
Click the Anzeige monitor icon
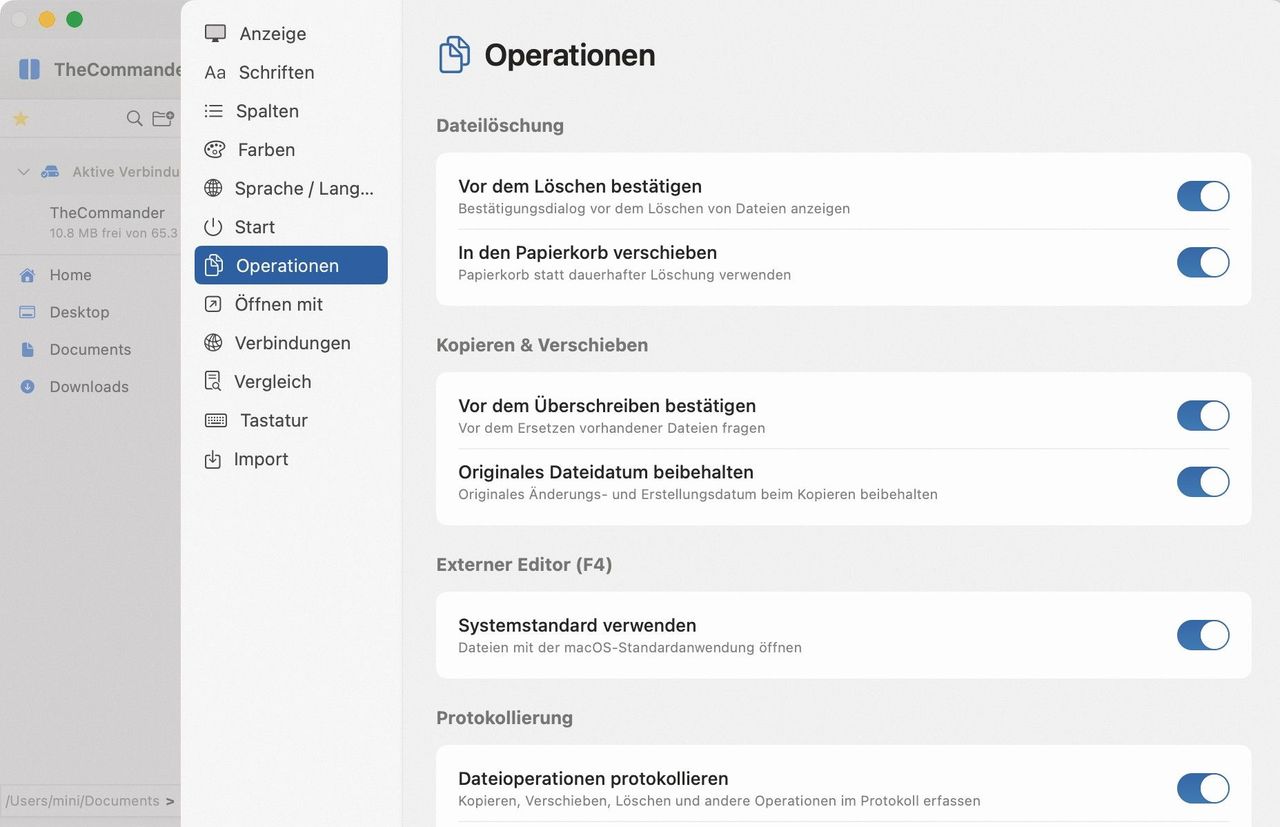pyautogui.click(x=215, y=33)
